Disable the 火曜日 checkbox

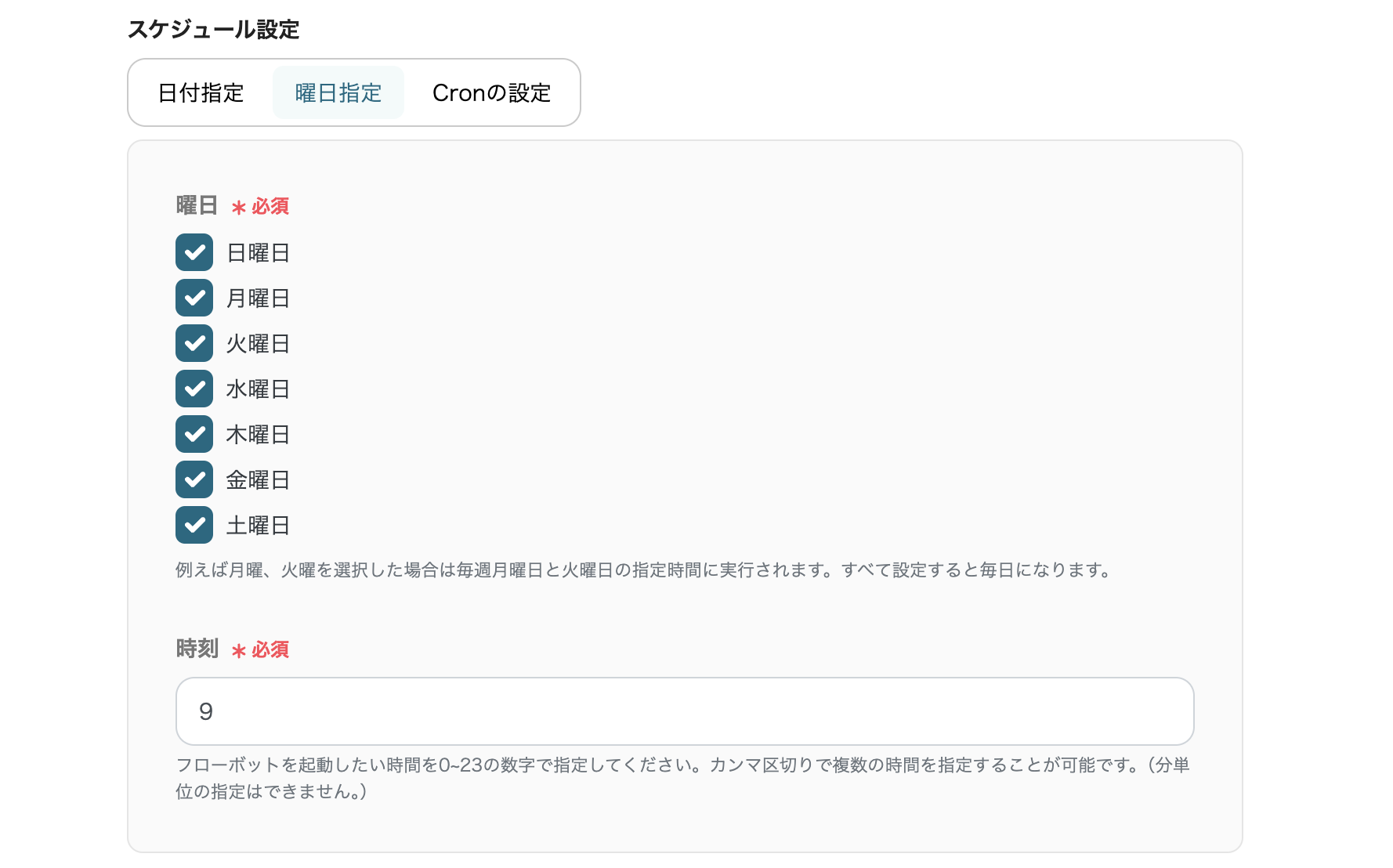tap(194, 343)
